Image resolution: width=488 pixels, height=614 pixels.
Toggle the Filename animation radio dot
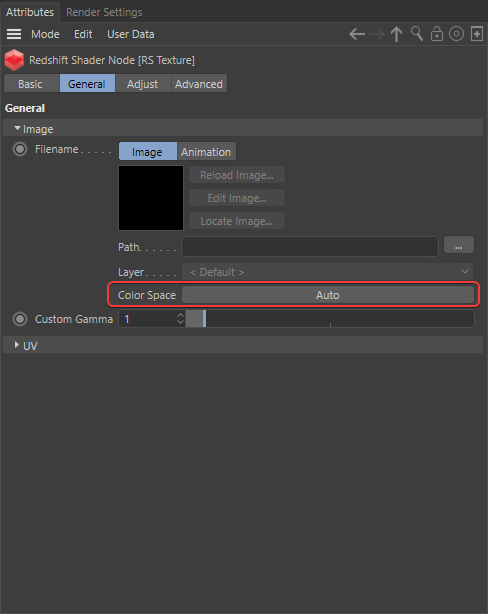click(x=20, y=149)
